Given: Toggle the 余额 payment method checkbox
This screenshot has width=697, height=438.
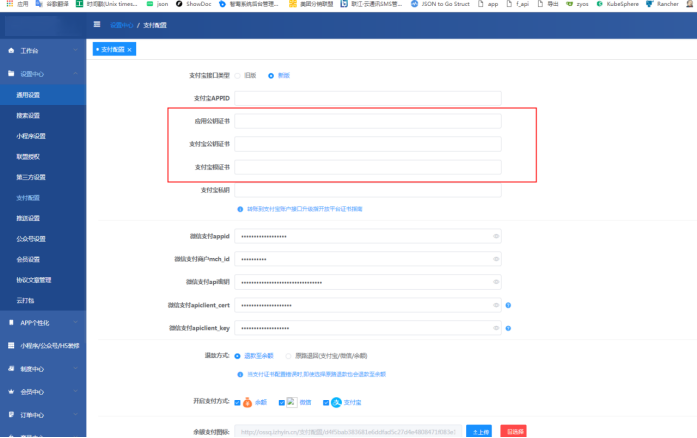Looking at the screenshot, I should (237, 402).
